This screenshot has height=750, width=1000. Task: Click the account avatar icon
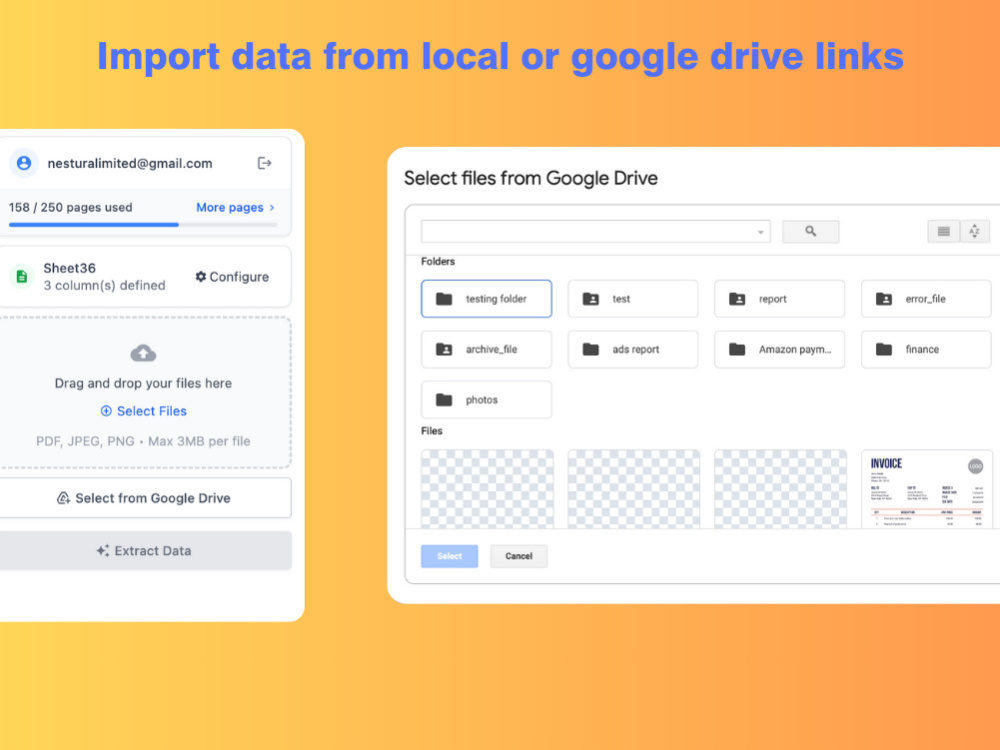coord(24,163)
